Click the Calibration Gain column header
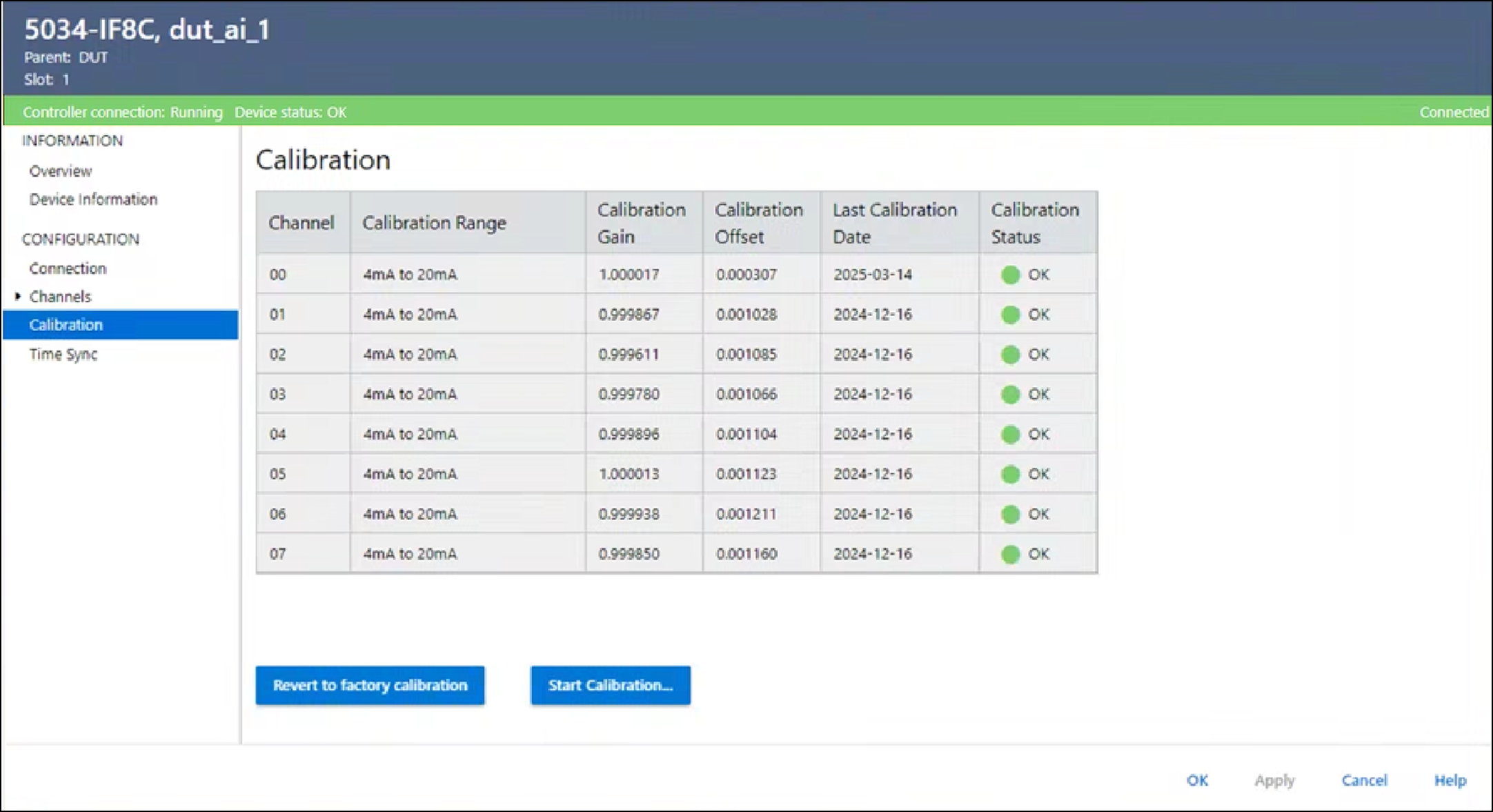The image size is (1493, 812). pos(641,223)
